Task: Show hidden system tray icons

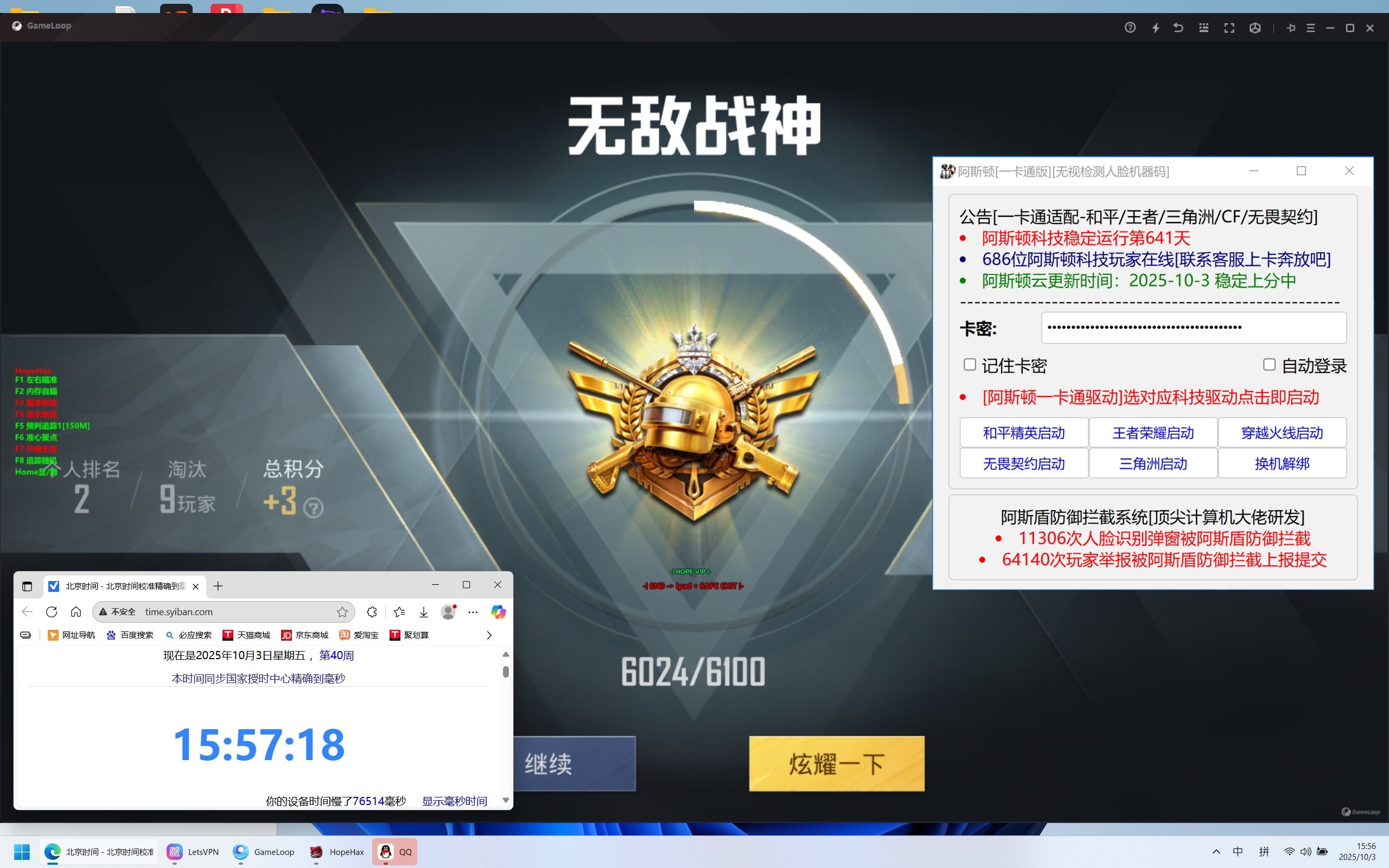Action: tap(1216, 851)
